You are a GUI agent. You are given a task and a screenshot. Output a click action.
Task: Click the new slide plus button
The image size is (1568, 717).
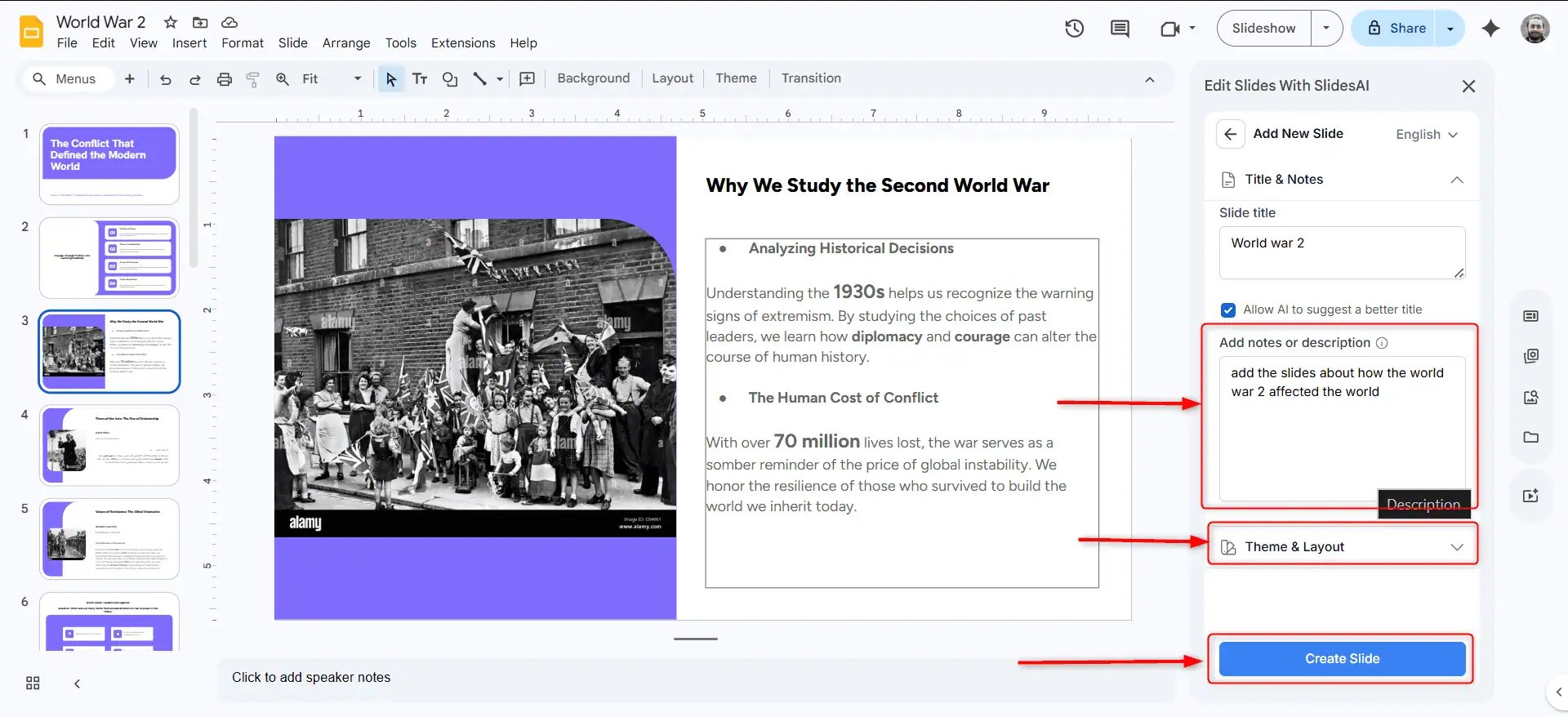[x=129, y=79]
